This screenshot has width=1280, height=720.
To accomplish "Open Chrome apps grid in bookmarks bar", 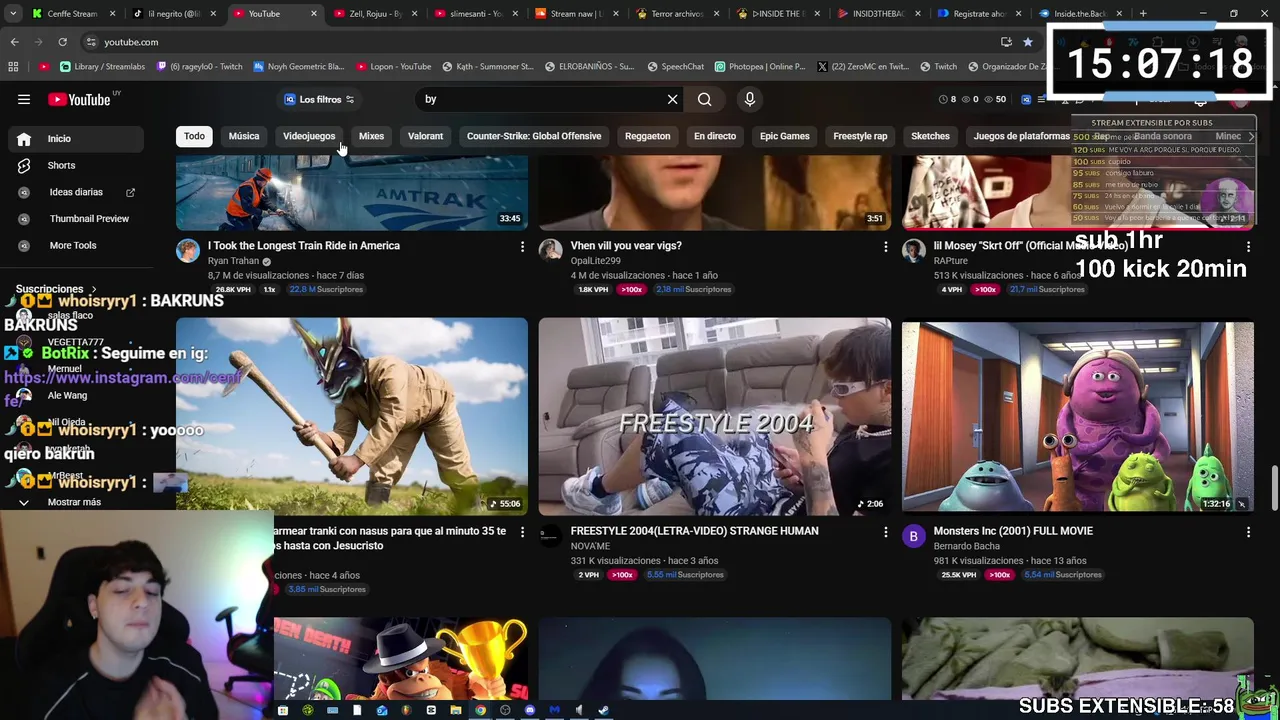I will pyautogui.click(x=13, y=67).
